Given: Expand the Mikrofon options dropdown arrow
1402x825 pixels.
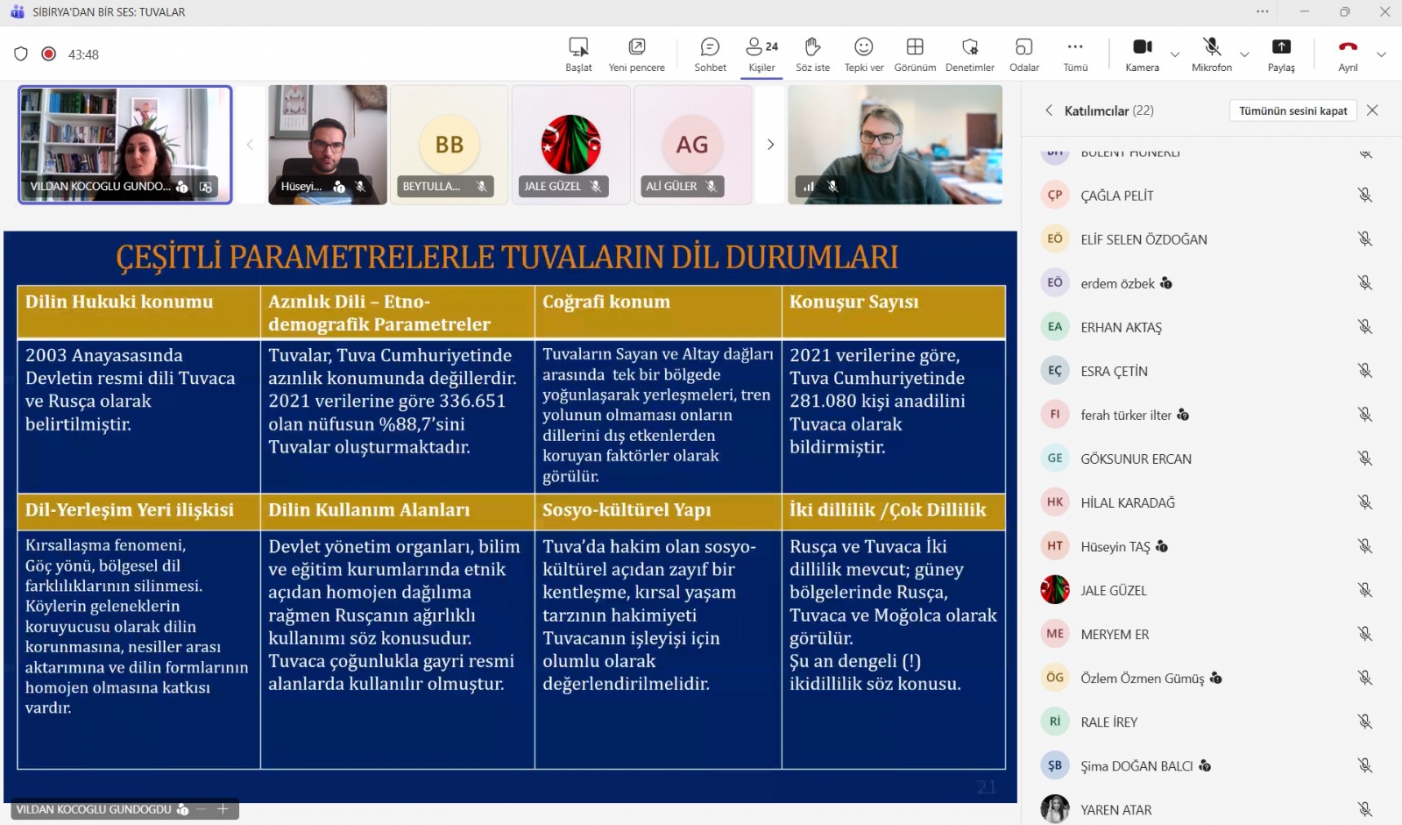Looking at the screenshot, I should click(x=1244, y=54).
